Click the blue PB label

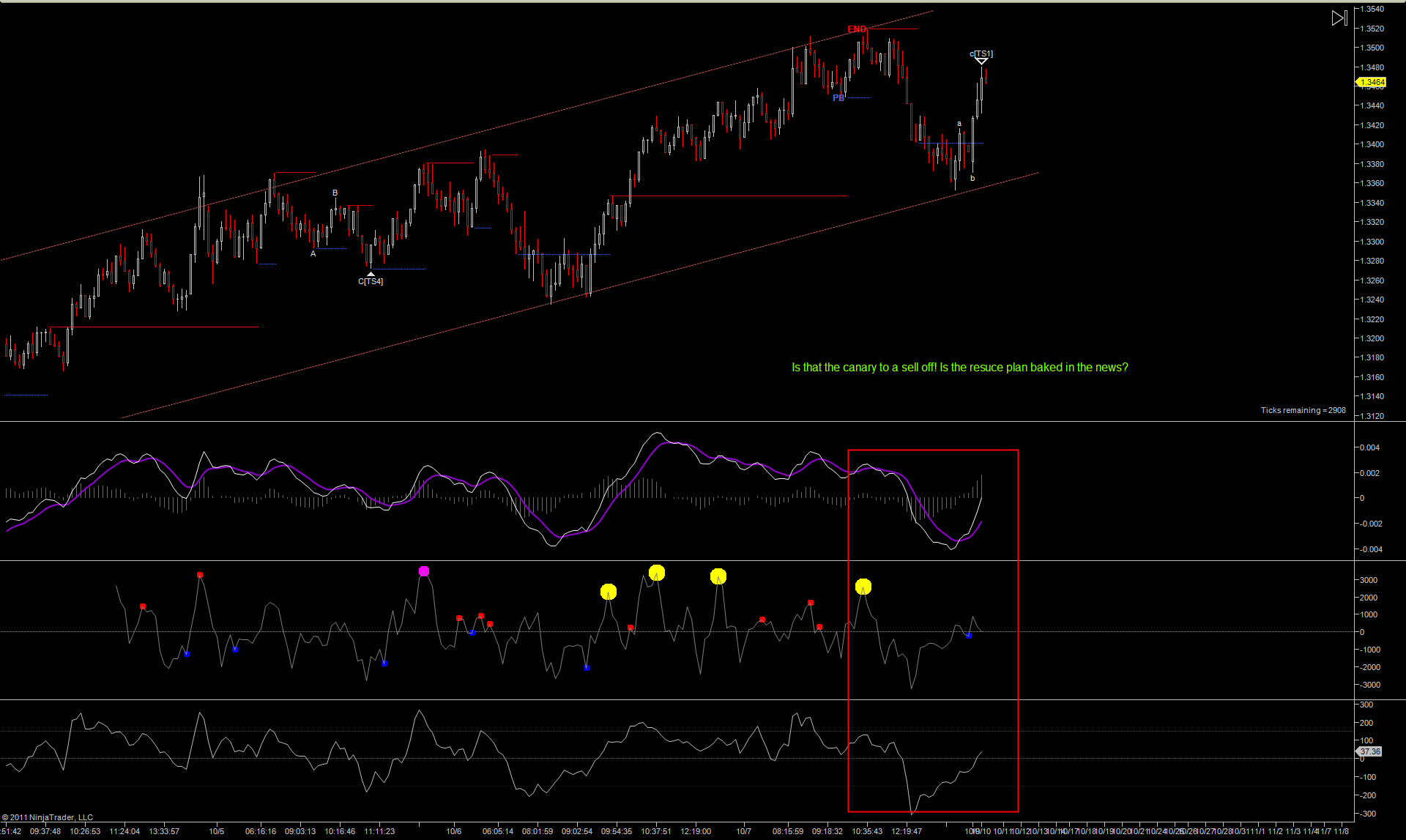(838, 98)
